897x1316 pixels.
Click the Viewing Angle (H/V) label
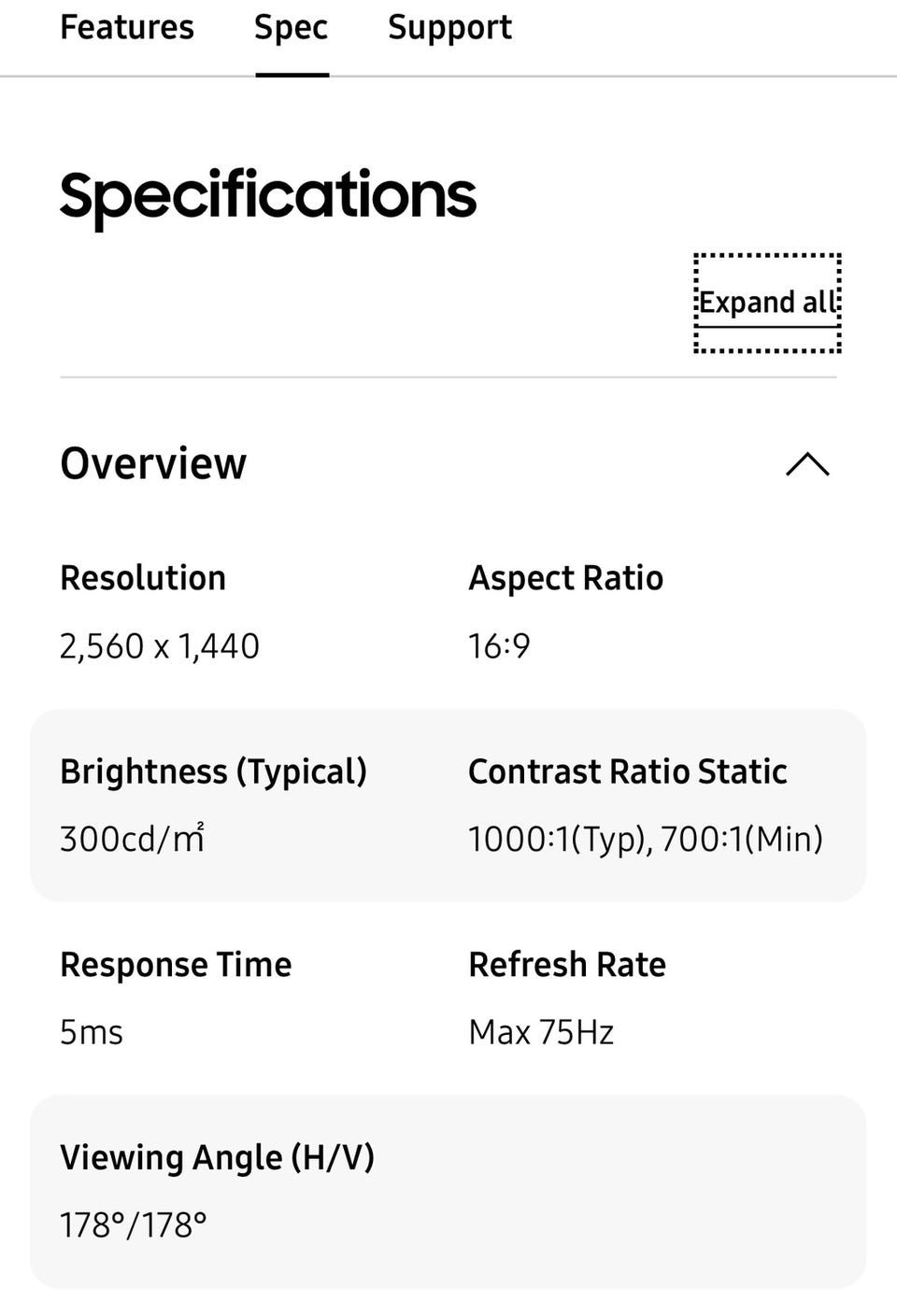click(x=217, y=1157)
